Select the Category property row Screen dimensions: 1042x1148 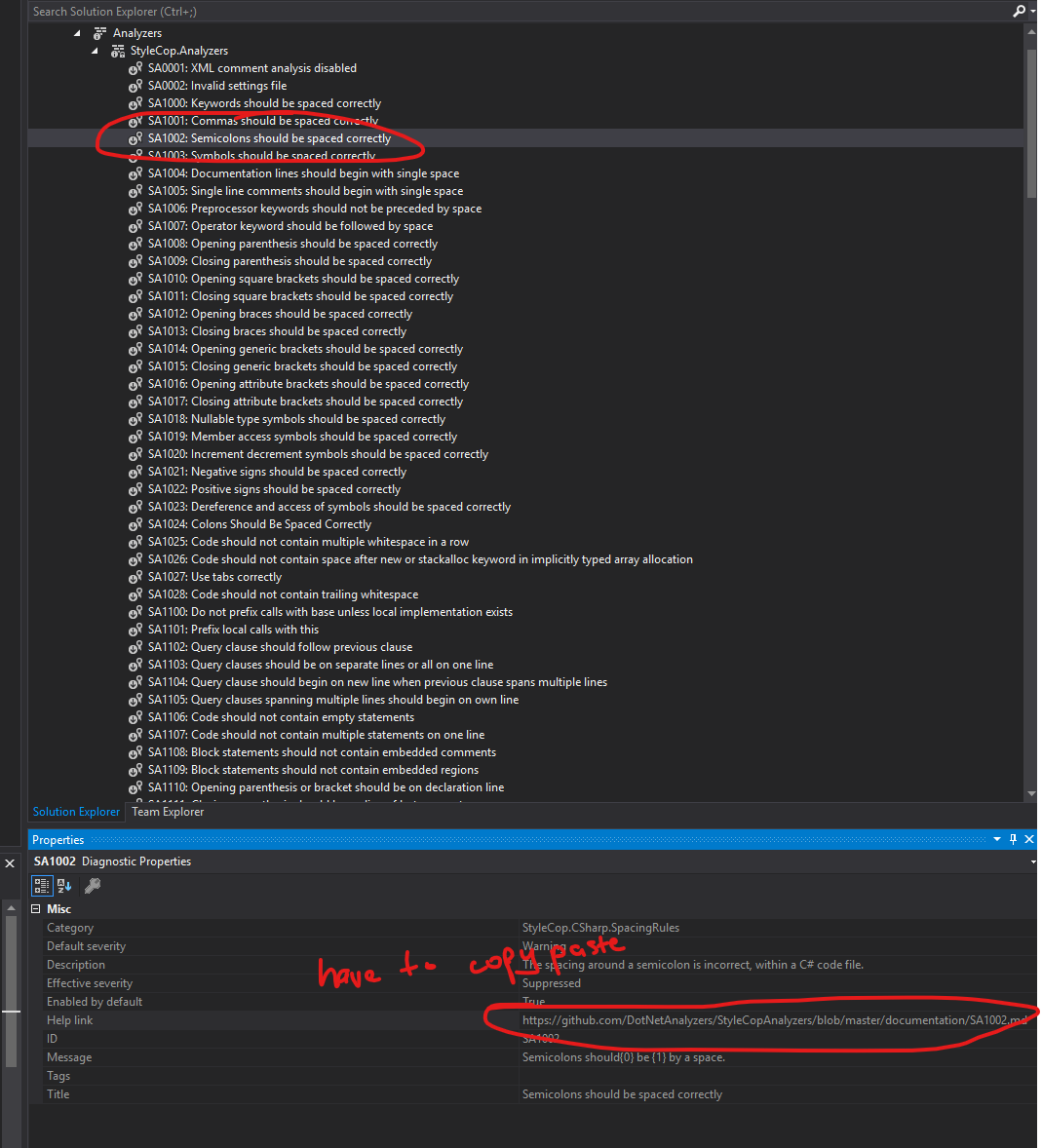[x=533, y=929]
